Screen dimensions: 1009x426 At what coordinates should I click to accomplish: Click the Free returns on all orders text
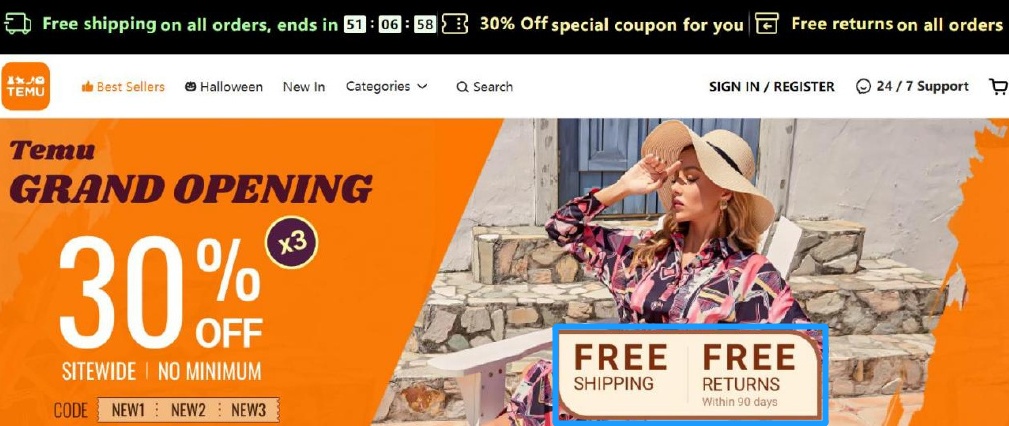(x=896, y=24)
